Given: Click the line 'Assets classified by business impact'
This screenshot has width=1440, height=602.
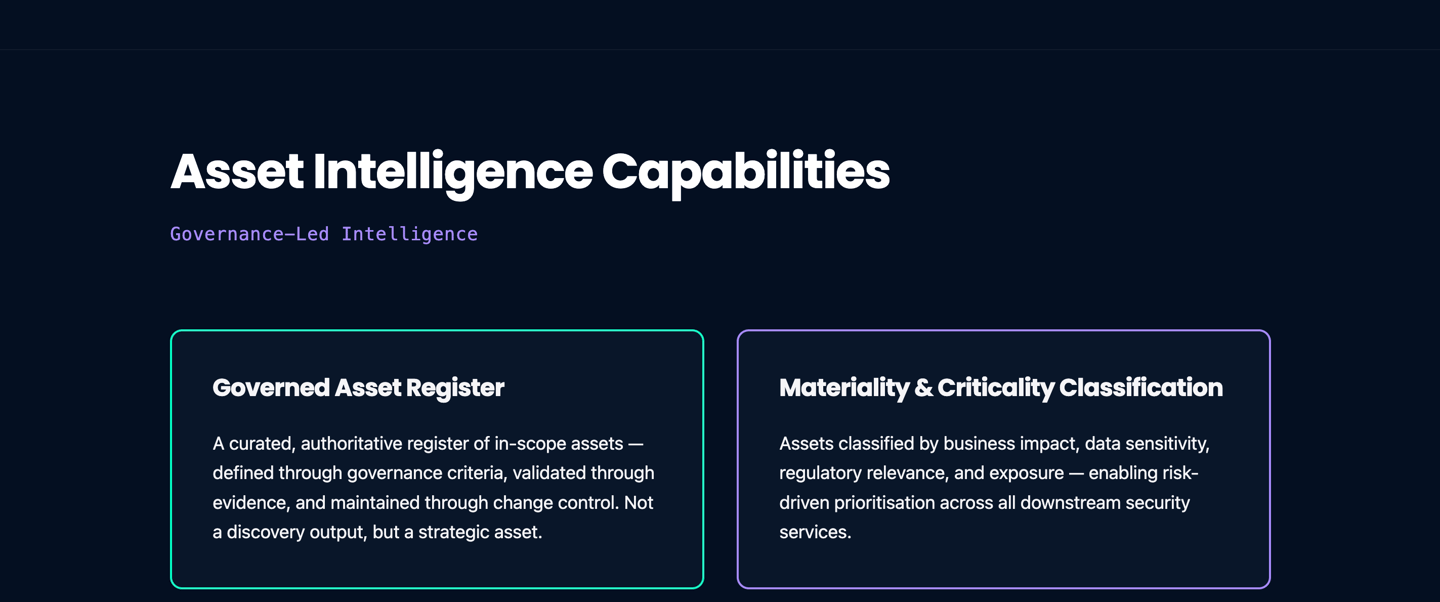Looking at the screenshot, I should coord(994,443).
